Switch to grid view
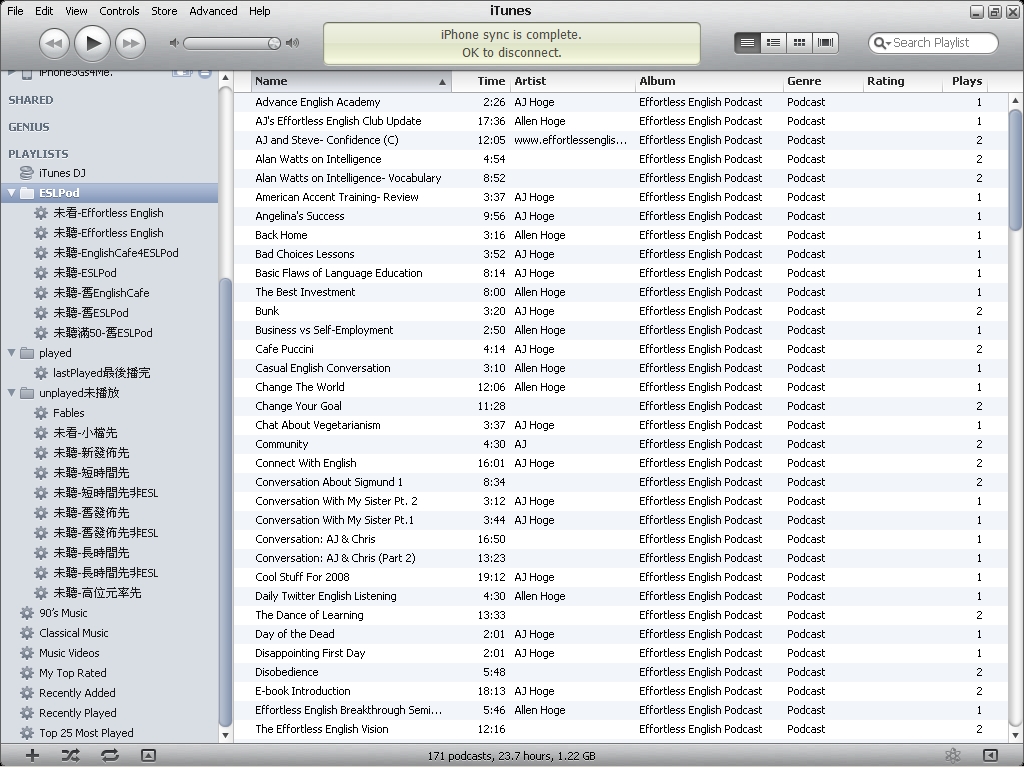Screen dimensions: 1024x768 click(799, 42)
